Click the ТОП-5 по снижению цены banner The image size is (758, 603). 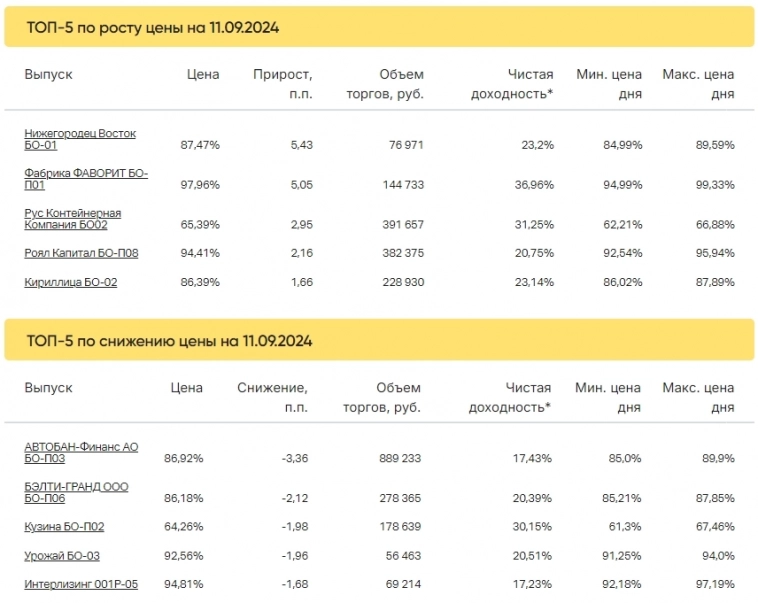point(379,341)
